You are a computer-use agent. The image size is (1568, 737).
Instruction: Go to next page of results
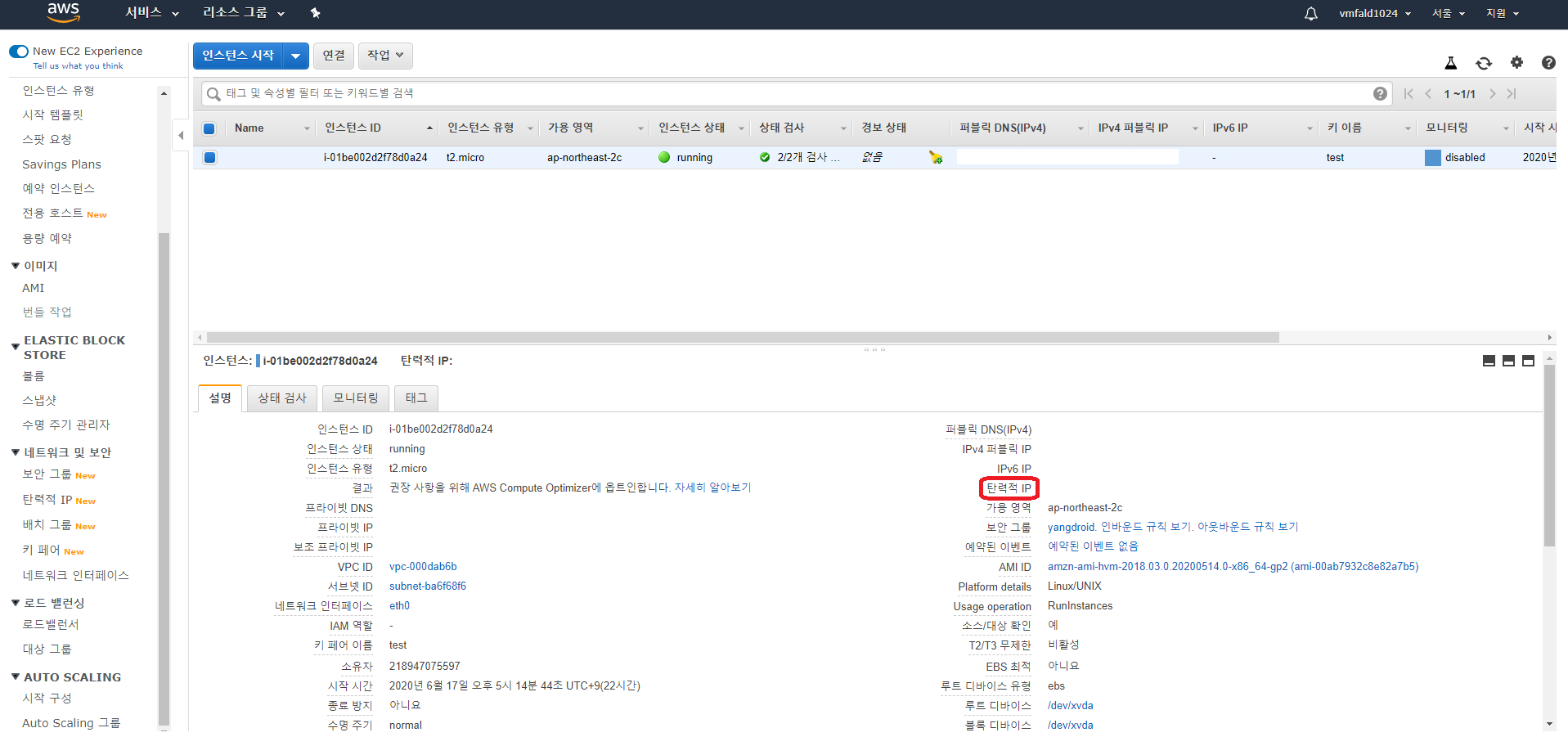[x=1493, y=94]
